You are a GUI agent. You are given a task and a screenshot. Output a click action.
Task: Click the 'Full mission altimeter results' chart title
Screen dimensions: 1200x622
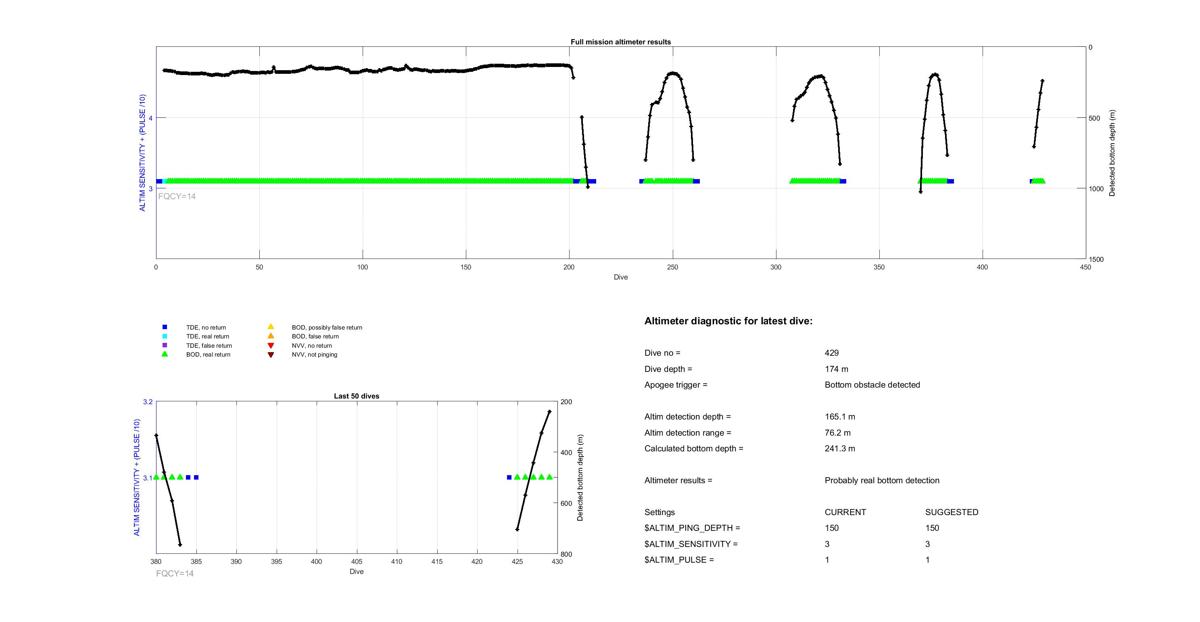620,42
